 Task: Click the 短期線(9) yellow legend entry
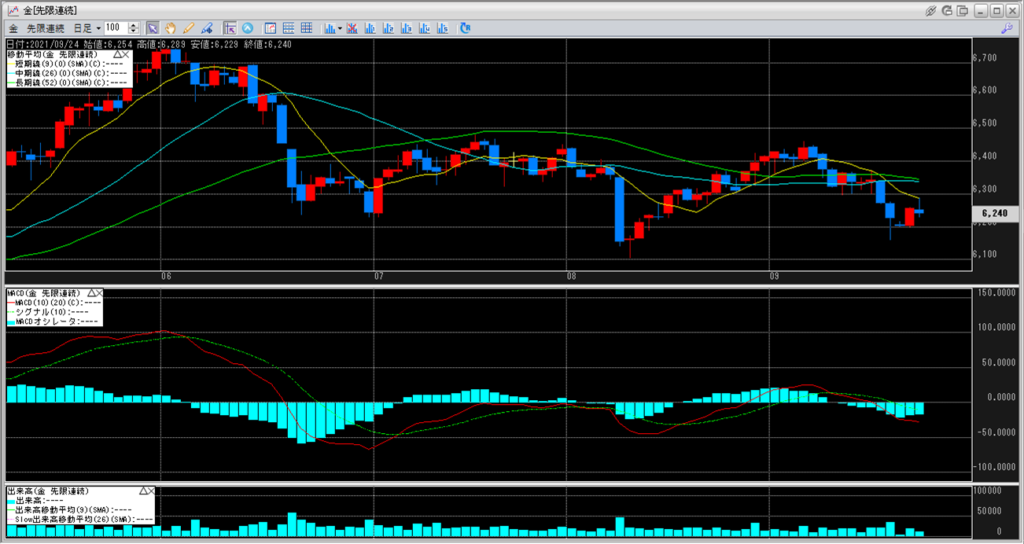[67, 64]
